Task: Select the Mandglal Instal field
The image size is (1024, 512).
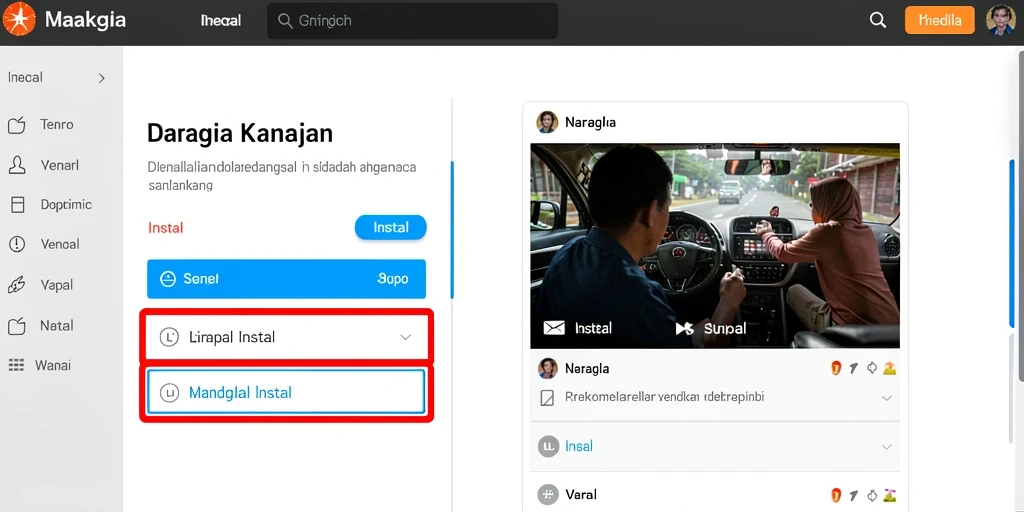Action: coord(286,392)
